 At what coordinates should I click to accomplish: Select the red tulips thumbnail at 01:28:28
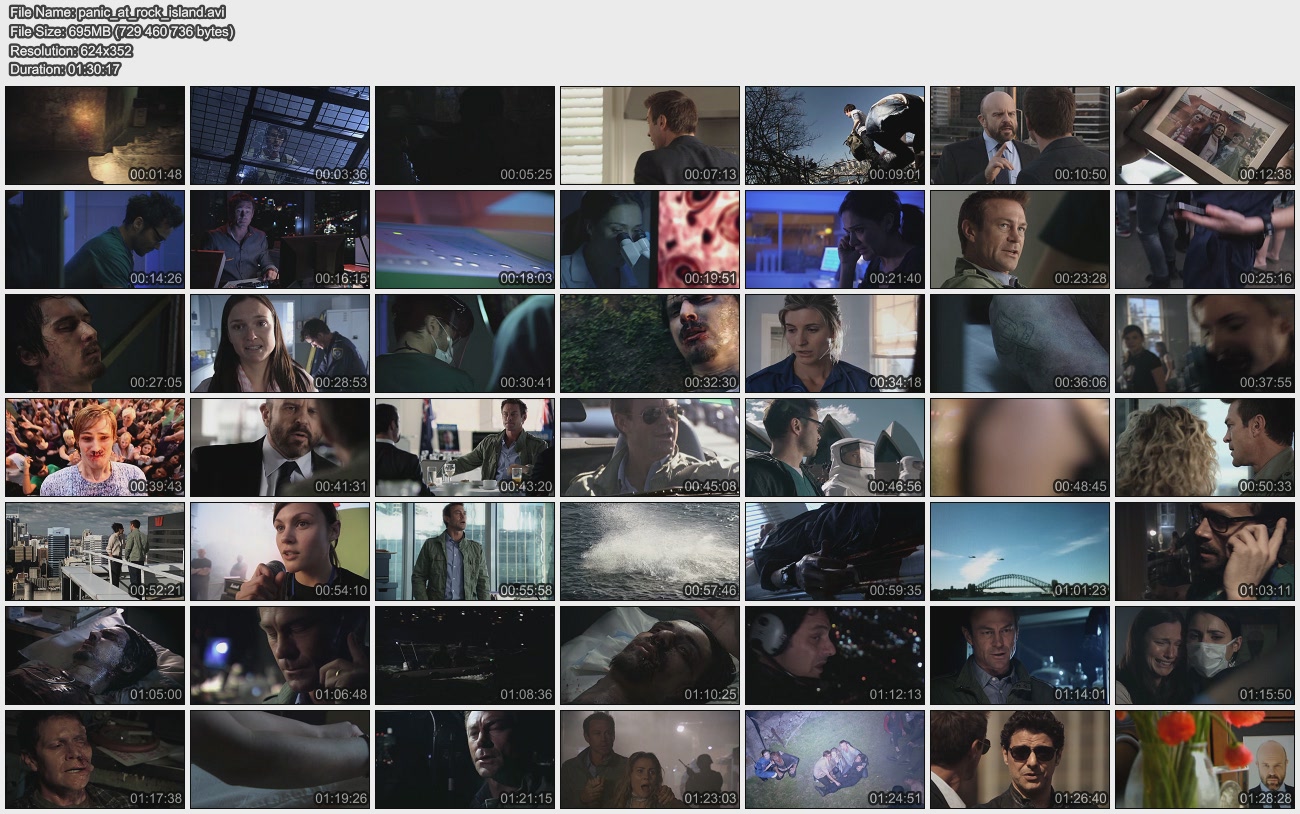[x=1205, y=759]
